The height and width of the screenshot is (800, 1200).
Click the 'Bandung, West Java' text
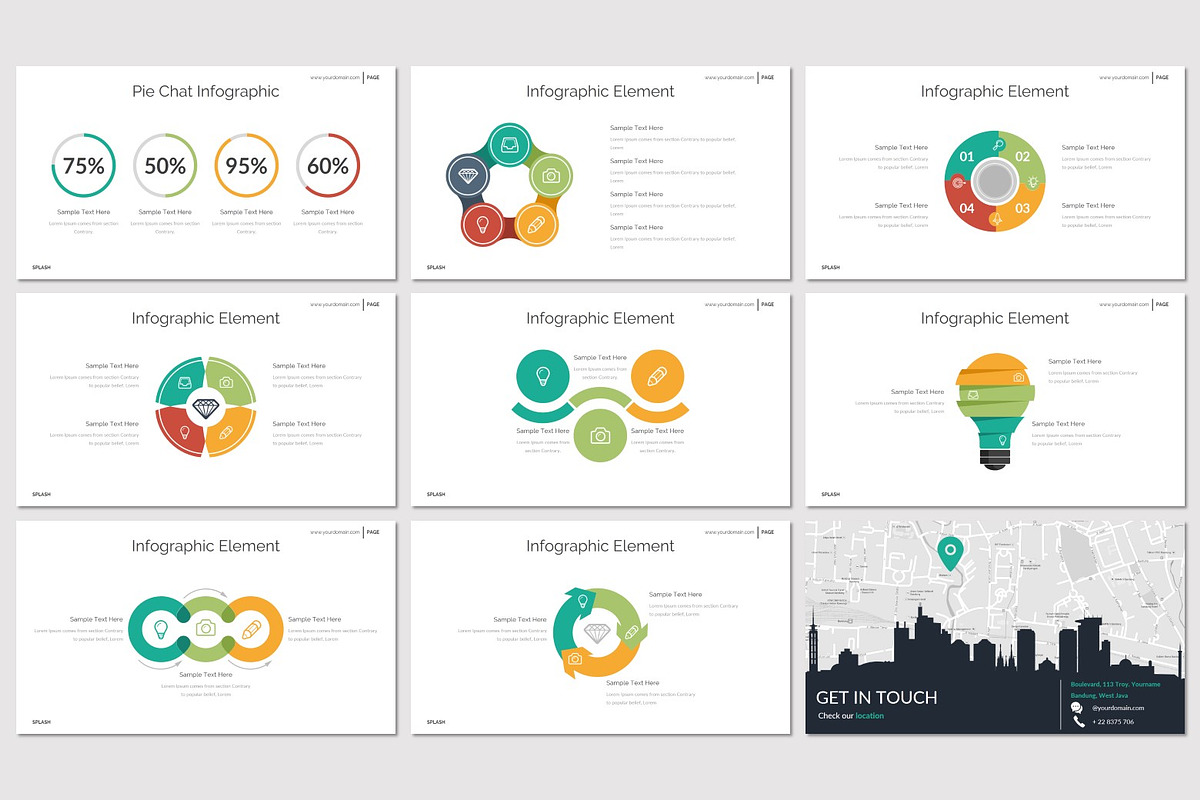tap(1099, 696)
